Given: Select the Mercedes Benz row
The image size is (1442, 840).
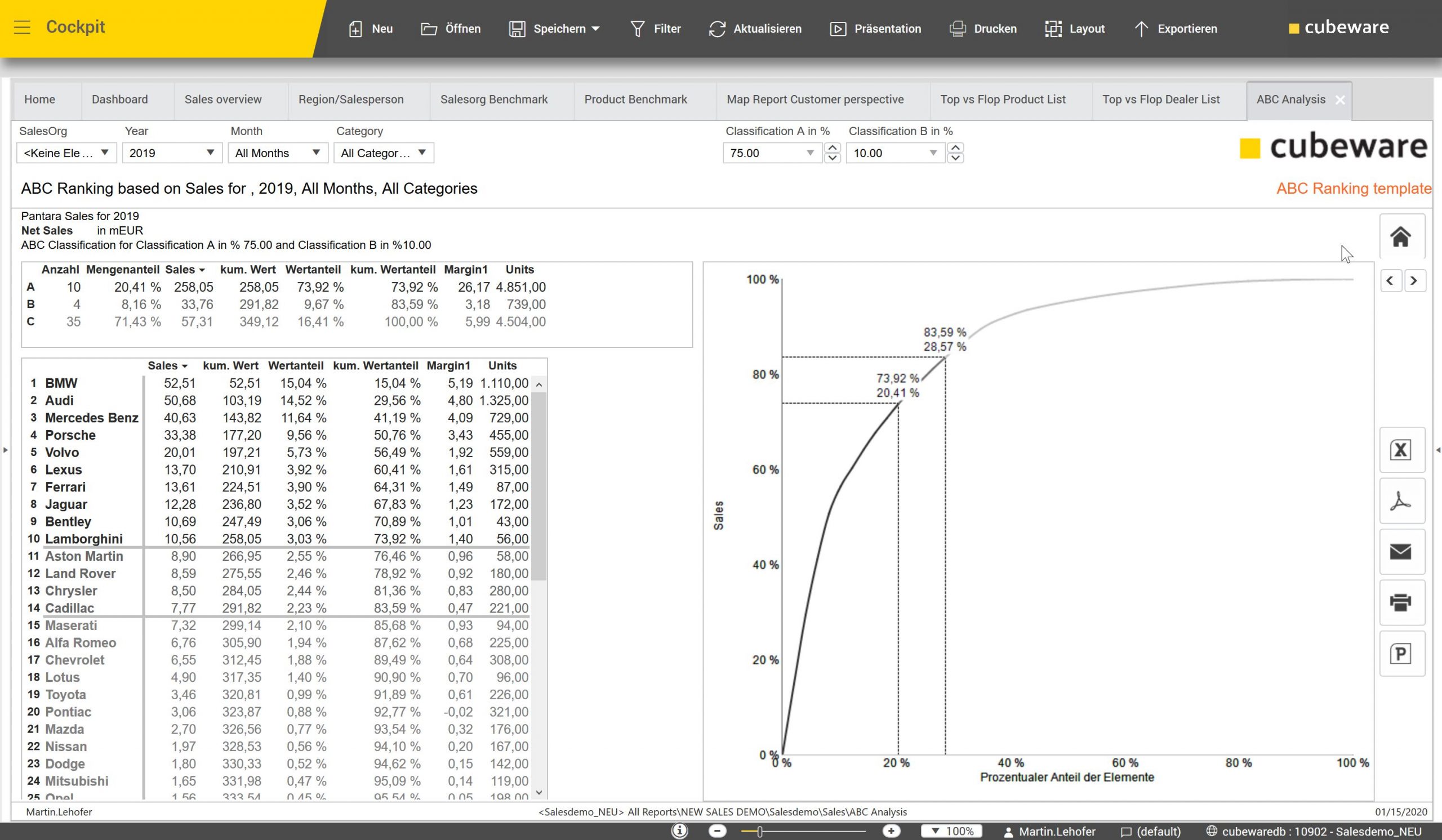Looking at the screenshot, I should [279, 417].
